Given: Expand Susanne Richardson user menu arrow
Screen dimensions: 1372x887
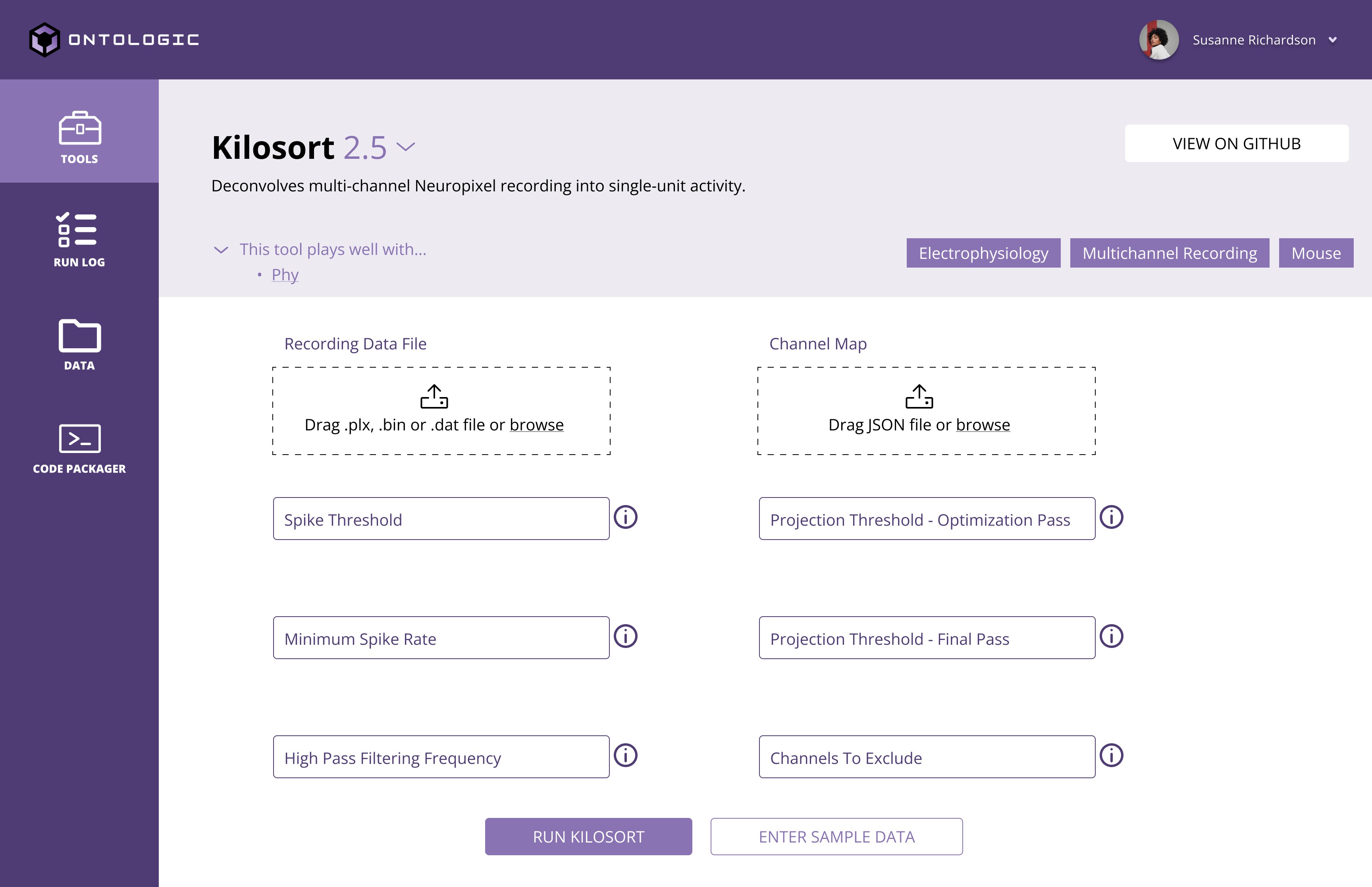Looking at the screenshot, I should pyautogui.click(x=1332, y=40).
